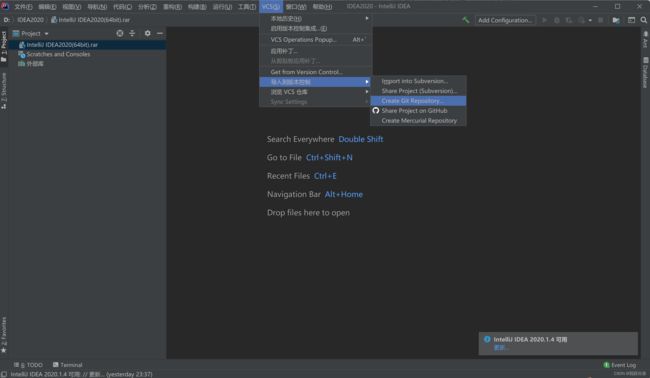The height and width of the screenshot is (378, 650).
Task: Open the 导航(N) menu
Action: tap(97, 7)
